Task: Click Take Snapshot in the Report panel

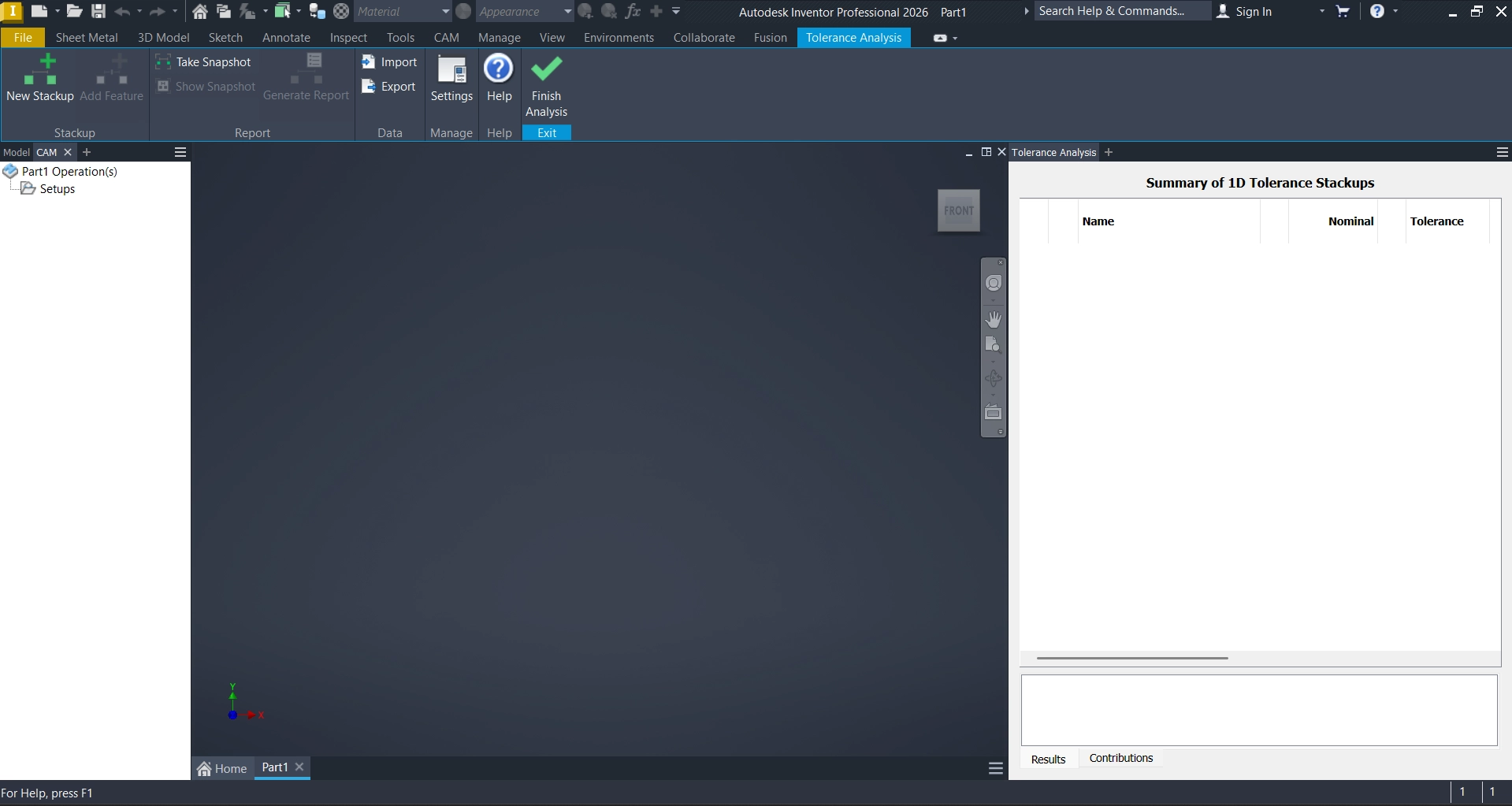Action: (x=204, y=62)
